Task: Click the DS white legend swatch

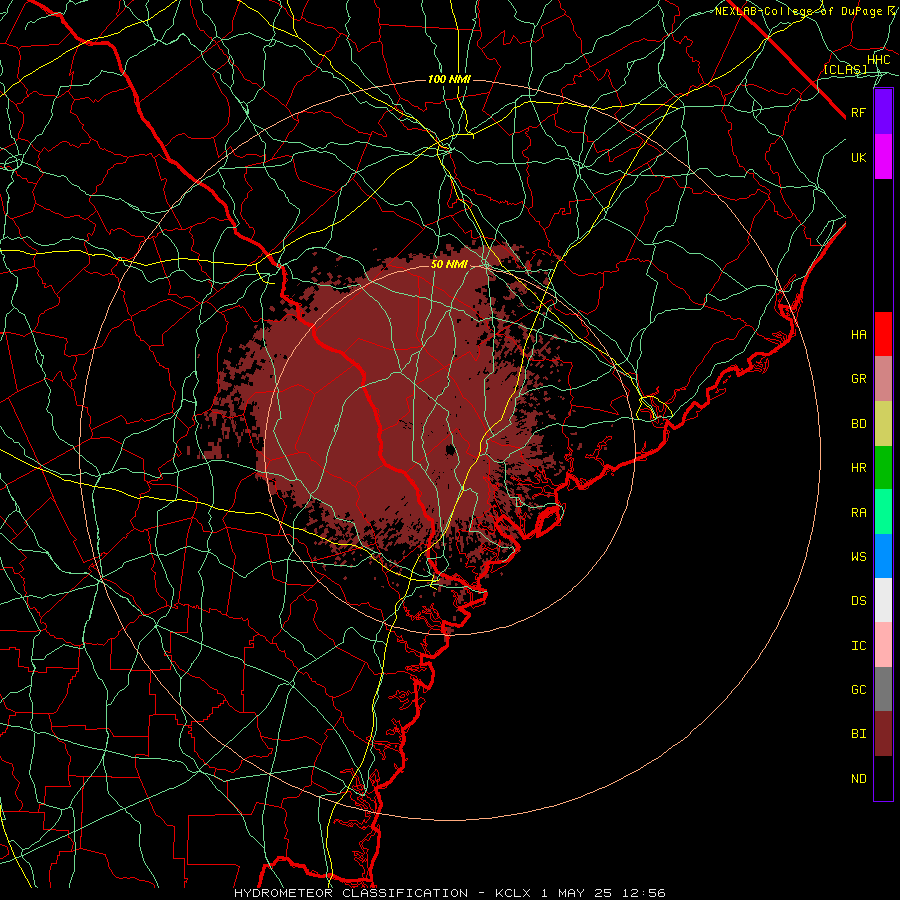Action: pos(883,600)
